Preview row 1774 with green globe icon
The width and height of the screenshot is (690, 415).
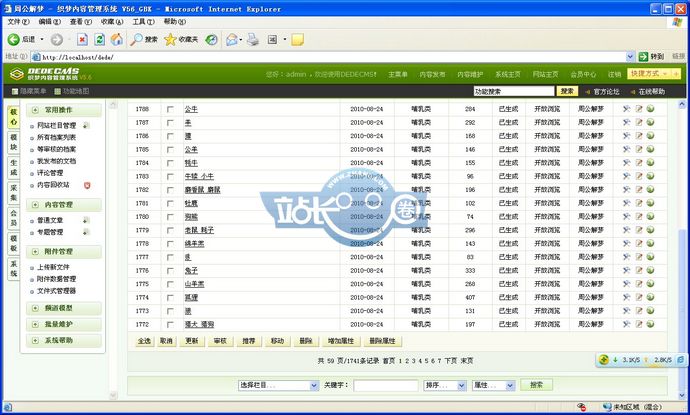coord(650,297)
